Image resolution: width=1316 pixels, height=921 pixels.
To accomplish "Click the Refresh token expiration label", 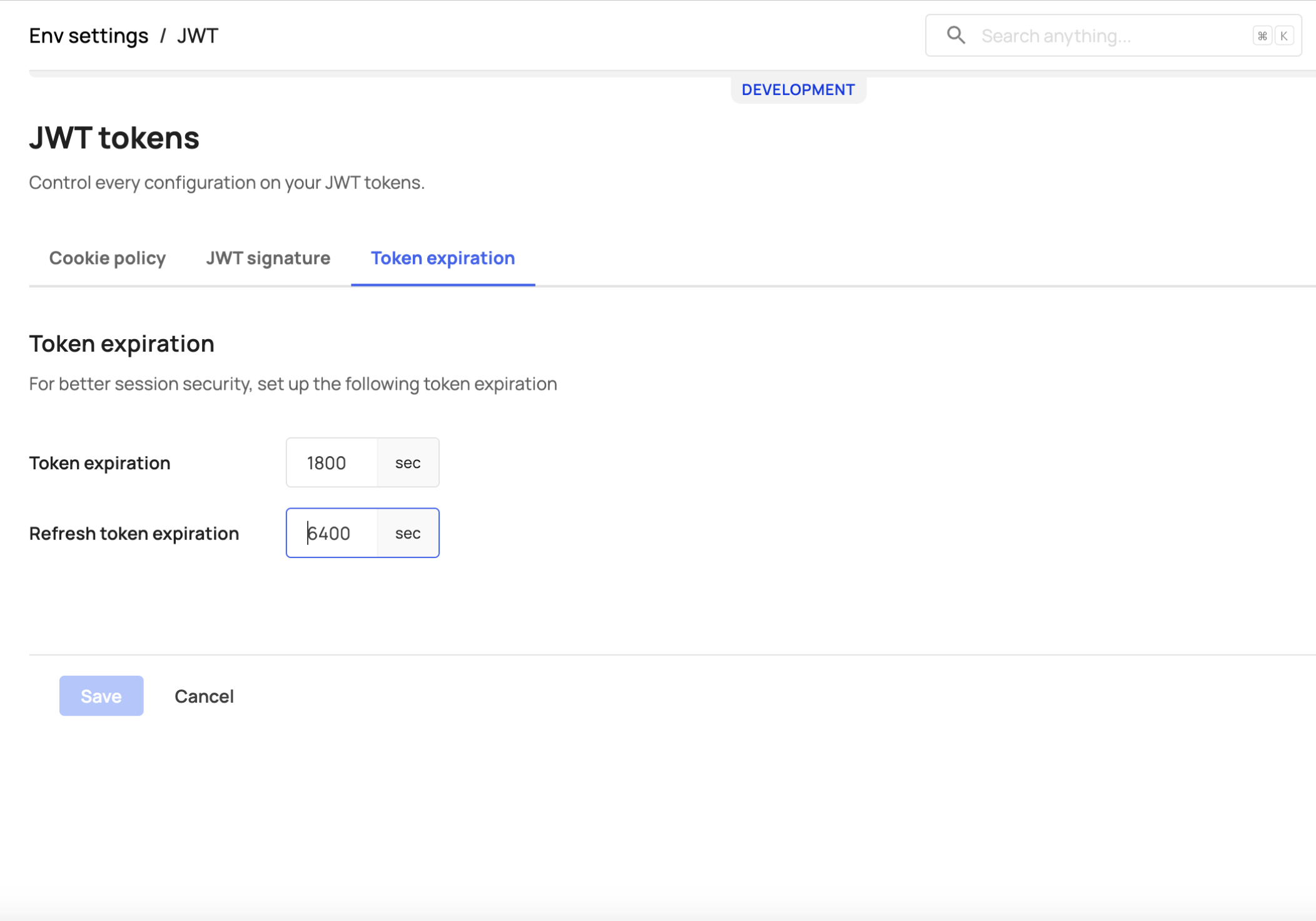I will click(x=134, y=533).
